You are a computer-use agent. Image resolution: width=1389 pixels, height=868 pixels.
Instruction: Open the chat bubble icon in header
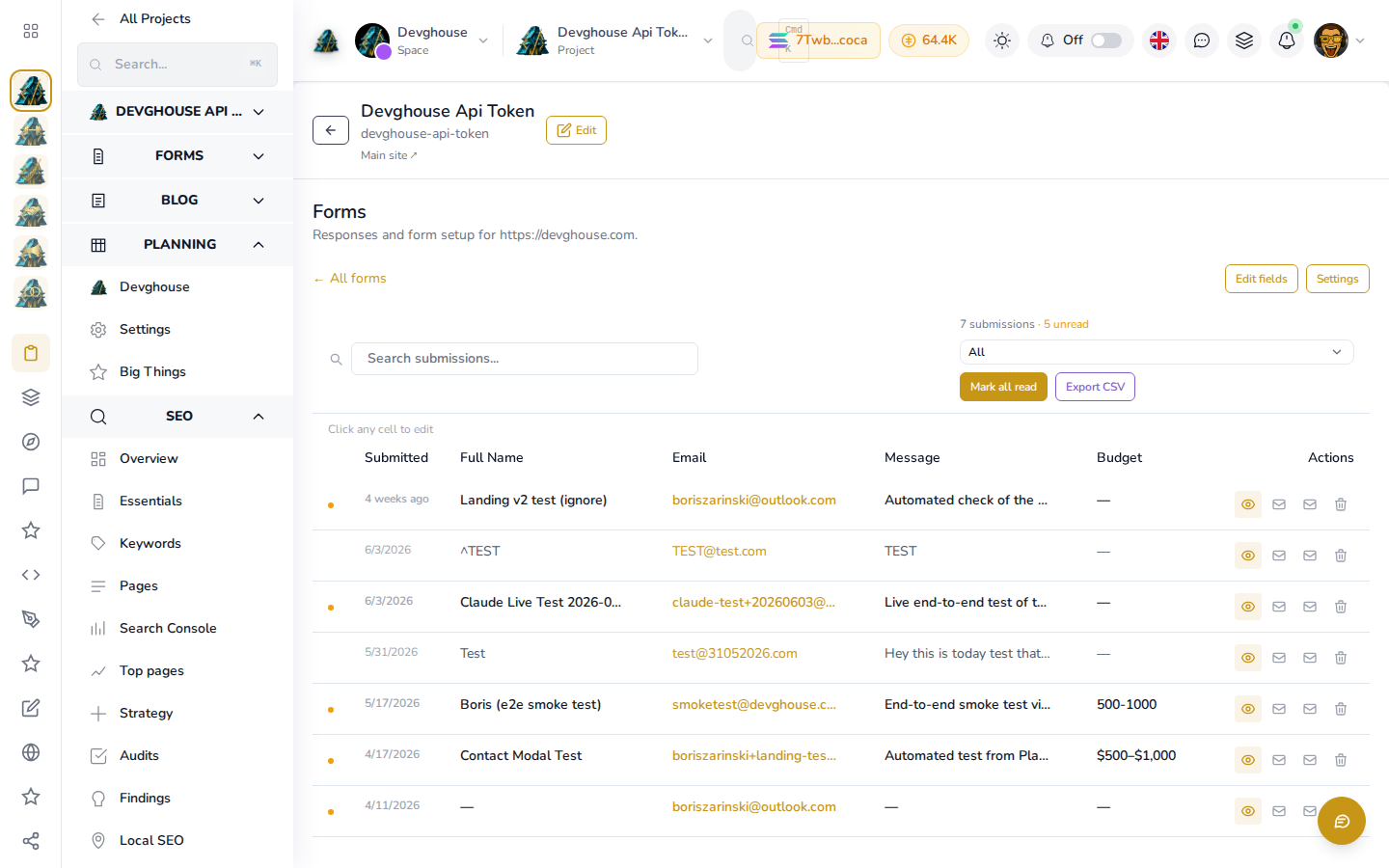(1202, 41)
